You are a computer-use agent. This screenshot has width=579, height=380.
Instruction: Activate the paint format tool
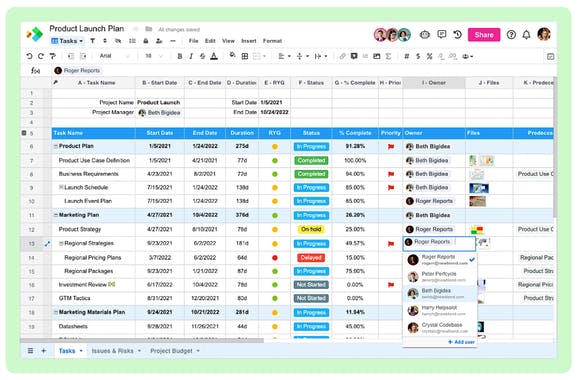tap(53, 56)
